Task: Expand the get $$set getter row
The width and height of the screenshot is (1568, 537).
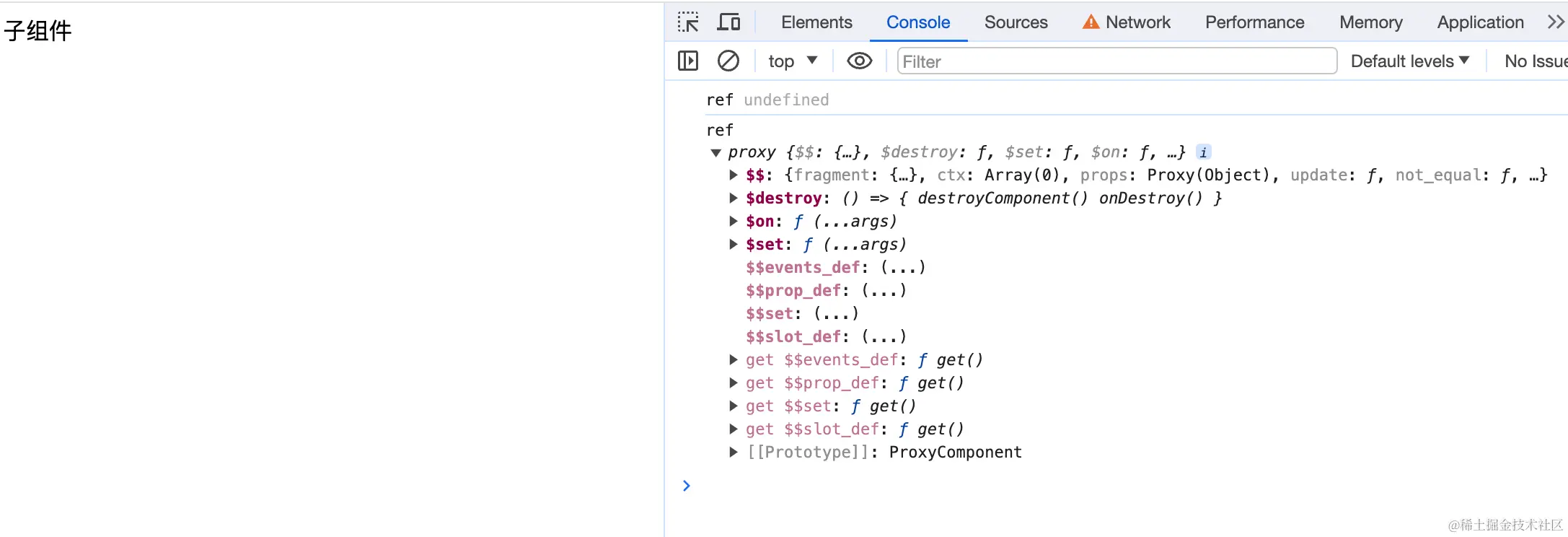Action: click(734, 406)
